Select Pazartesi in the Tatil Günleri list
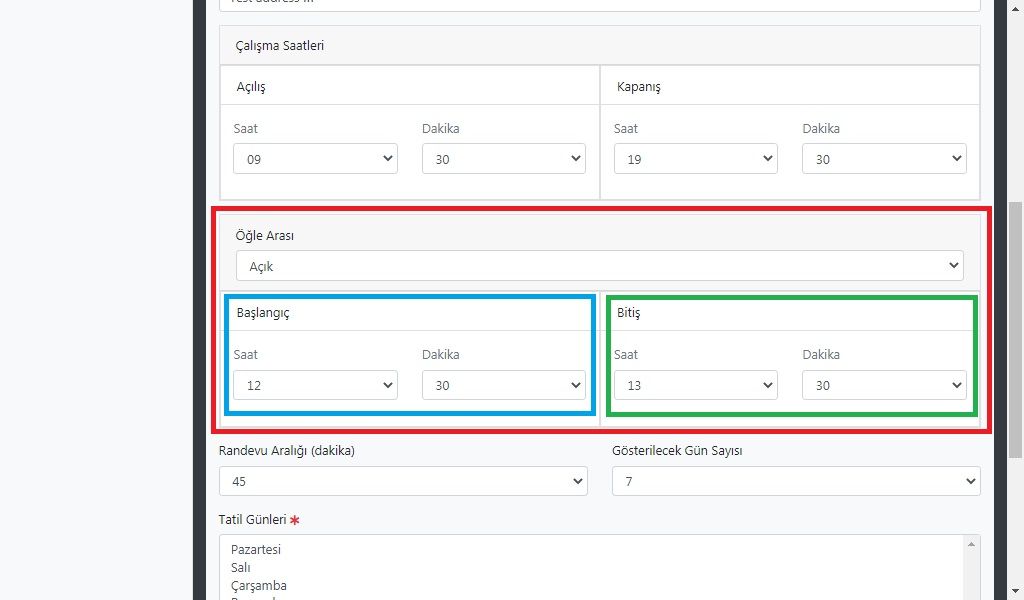1024x600 pixels. (256, 549)
